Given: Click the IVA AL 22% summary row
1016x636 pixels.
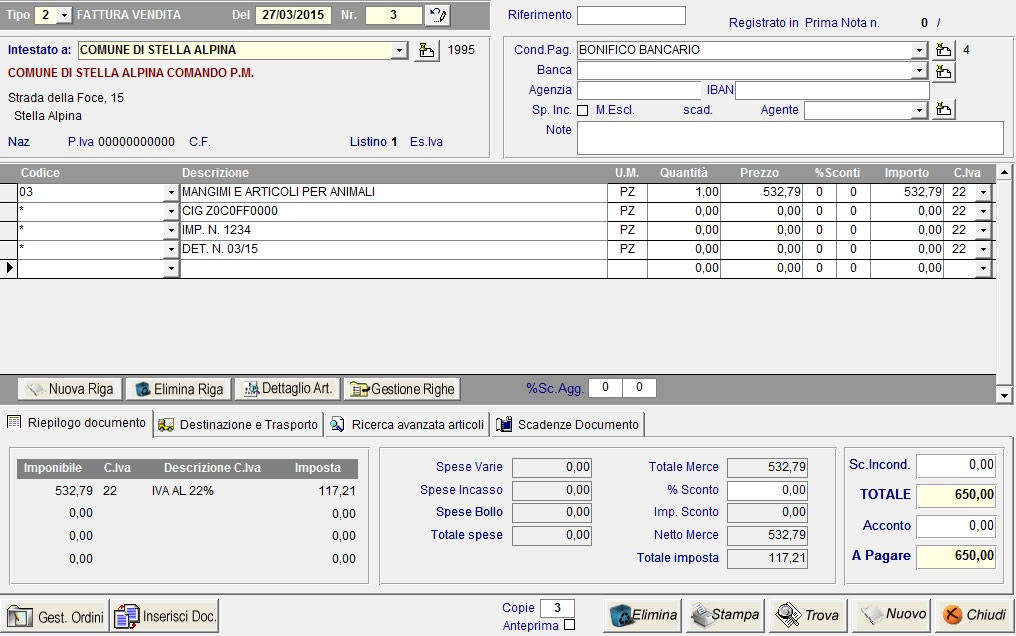Looking at the screenshot, I should 187,491.
